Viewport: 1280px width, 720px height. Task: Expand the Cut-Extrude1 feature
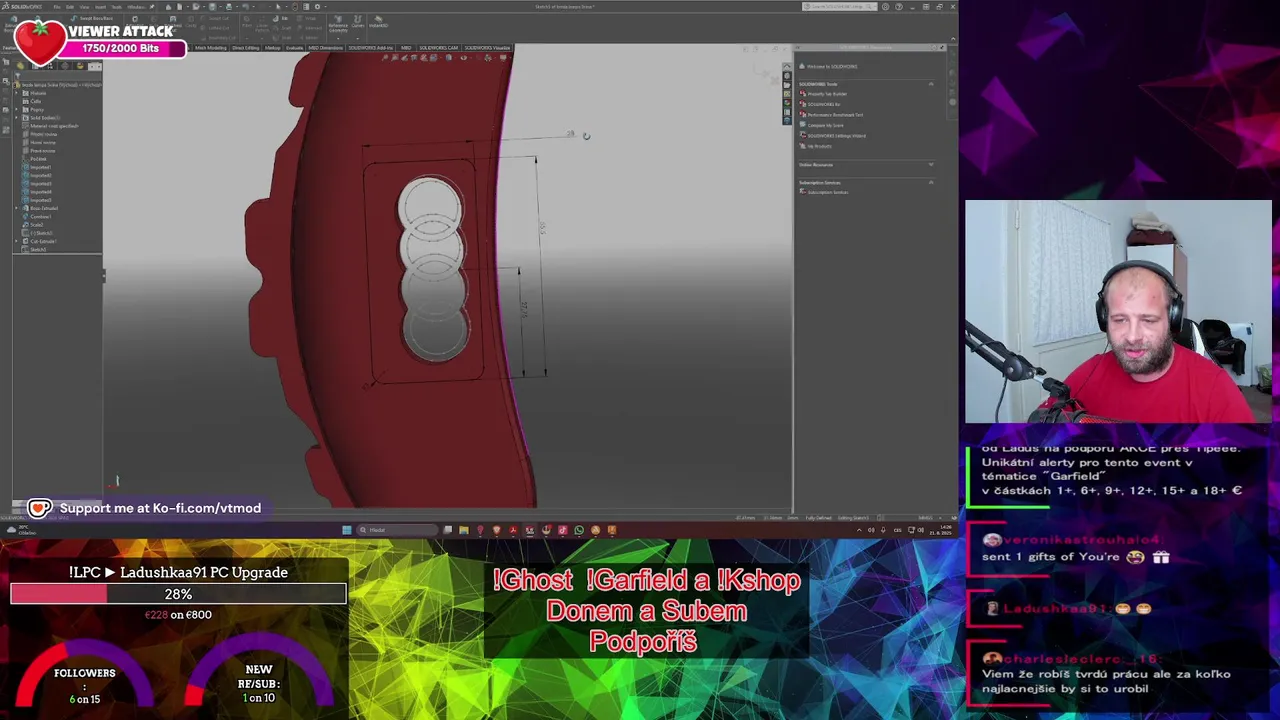tap(17, 241)
